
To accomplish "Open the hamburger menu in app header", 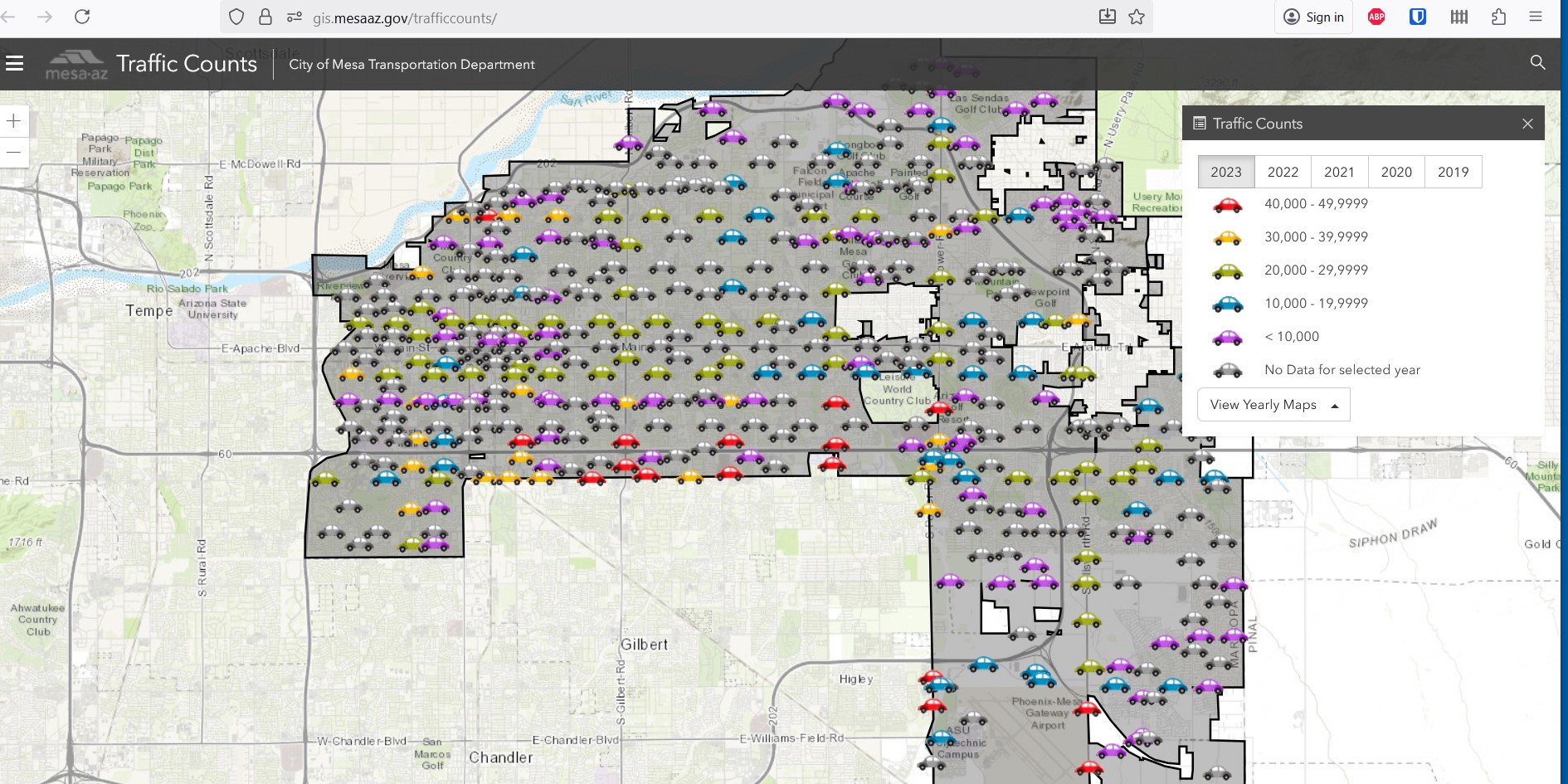I will click(14, 63).
